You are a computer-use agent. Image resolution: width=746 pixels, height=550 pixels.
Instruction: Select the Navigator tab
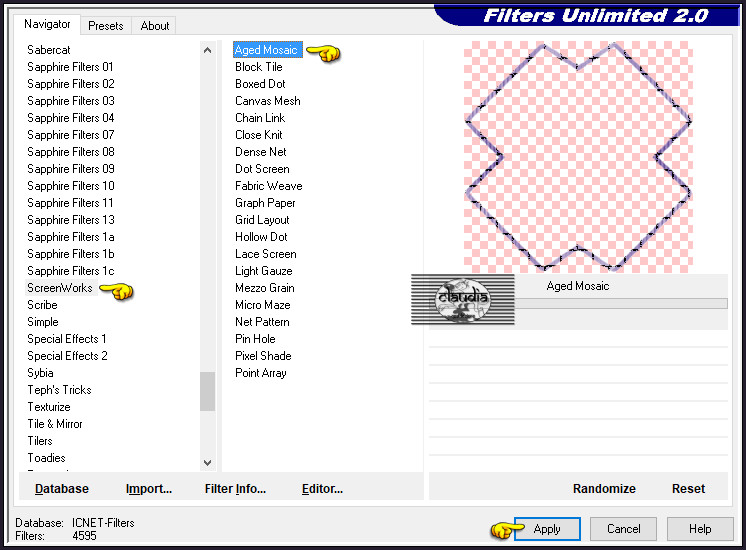pyautogui.click(x=47, y=24)
